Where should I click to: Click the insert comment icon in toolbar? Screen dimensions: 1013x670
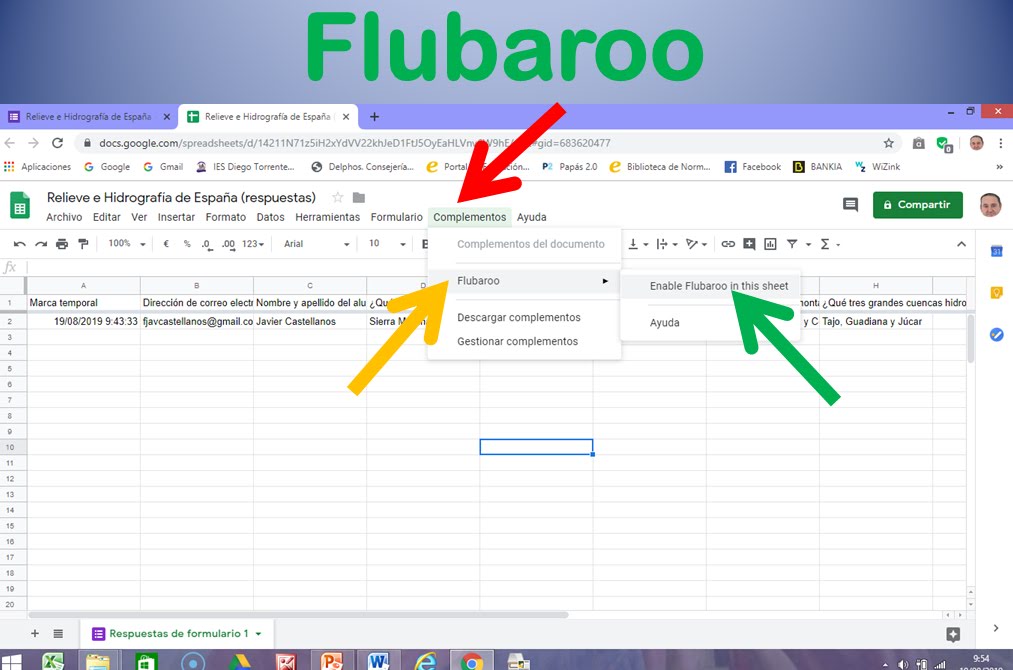click(749, 244)
